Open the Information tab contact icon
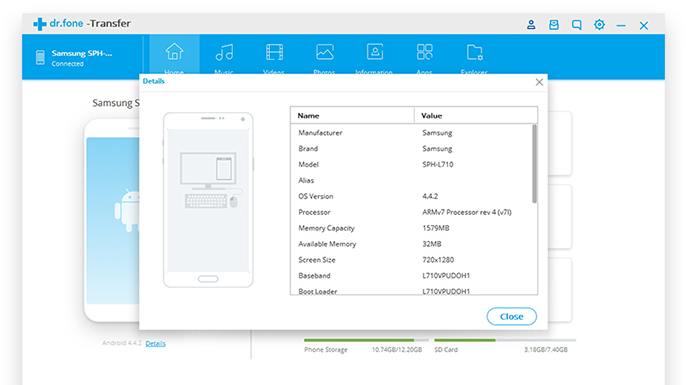The height and width of the screenshot is (385, 686). pyautogui.click(x=375, y=52)
